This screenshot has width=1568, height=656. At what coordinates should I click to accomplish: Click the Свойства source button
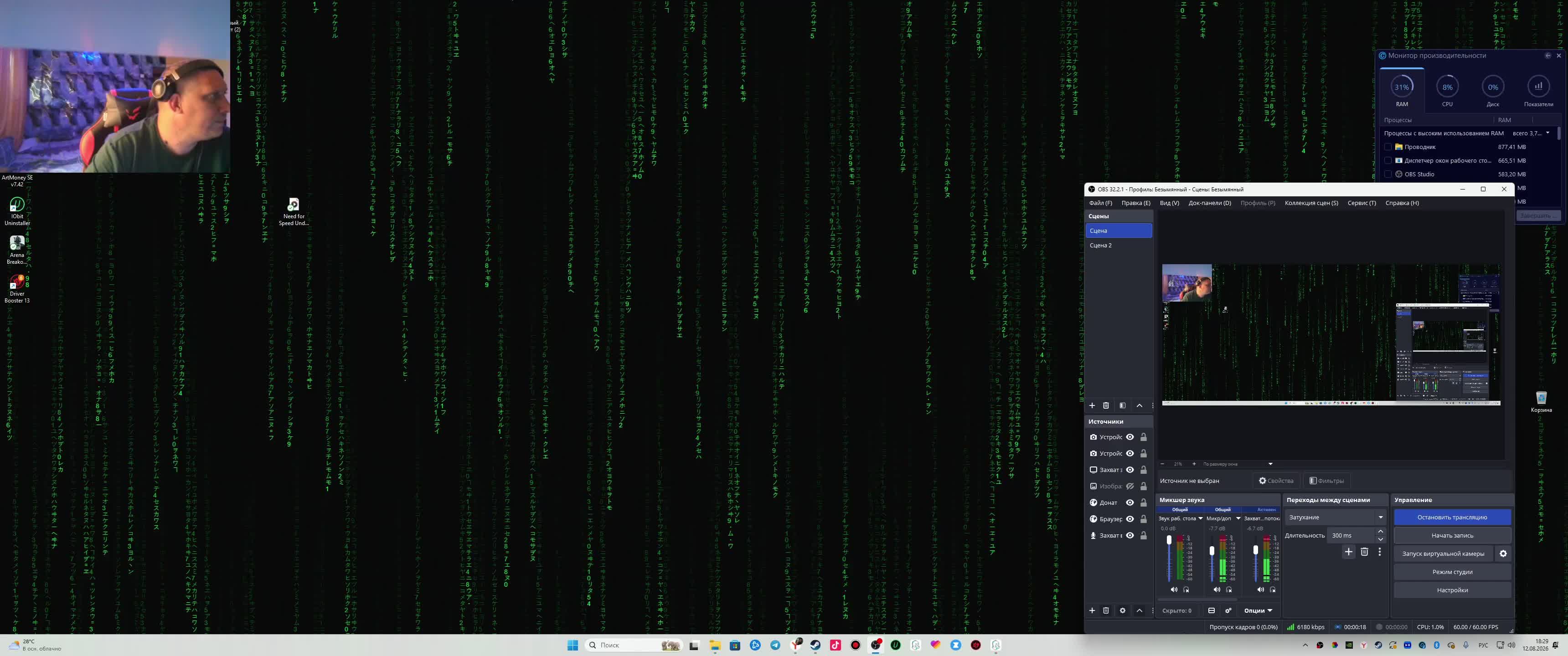[1276, 481]
